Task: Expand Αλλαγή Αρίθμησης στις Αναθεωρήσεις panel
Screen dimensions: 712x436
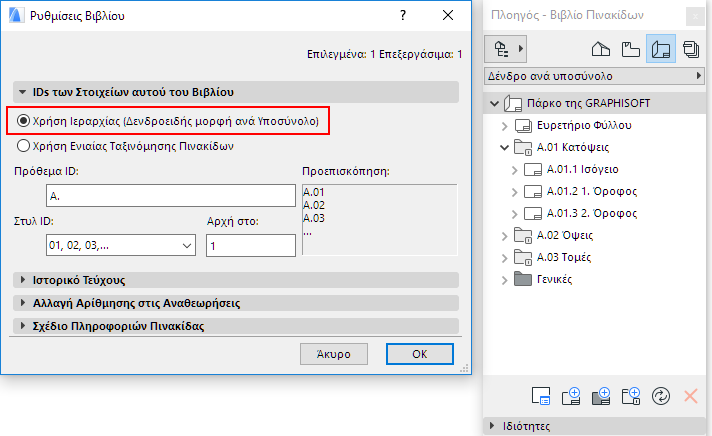Action: [22, 302]
